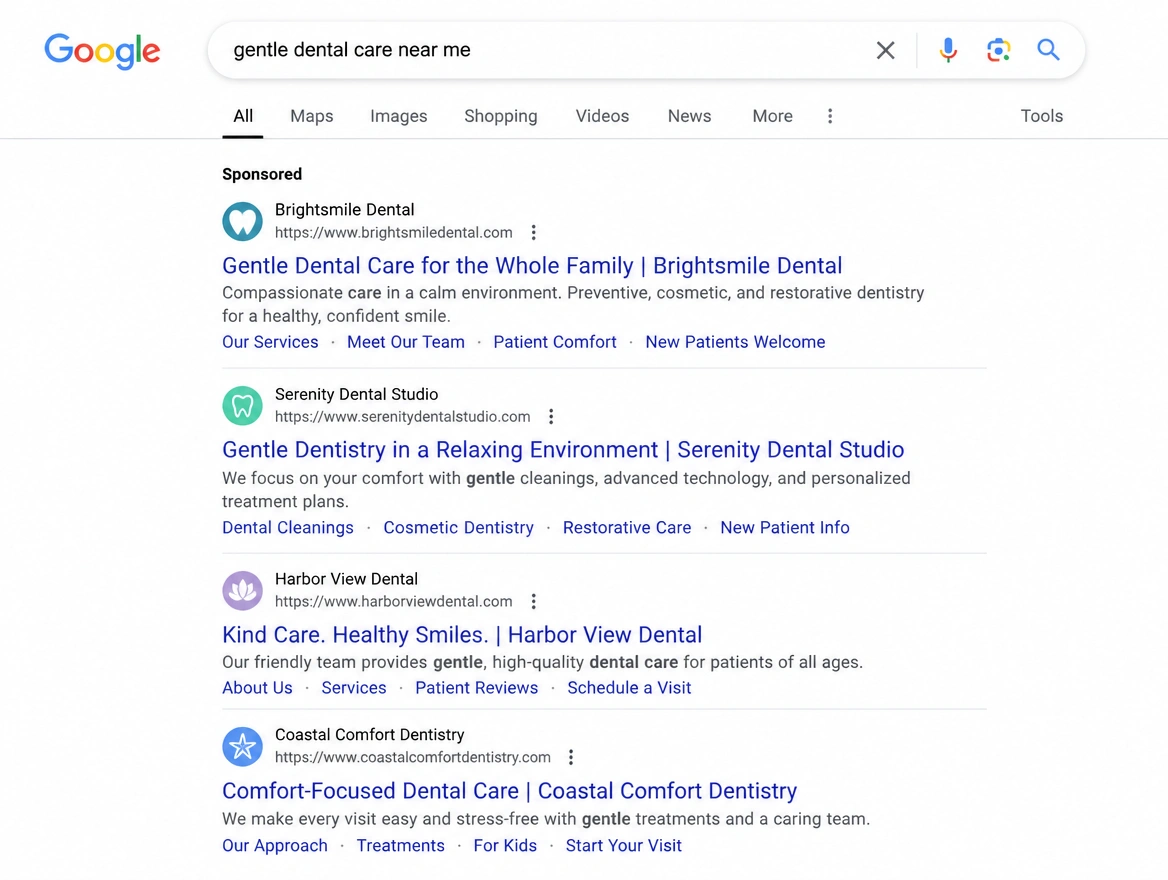
Task: Click the Coastal Comfort Dentistry star favicon
Action: coord(242,746)
